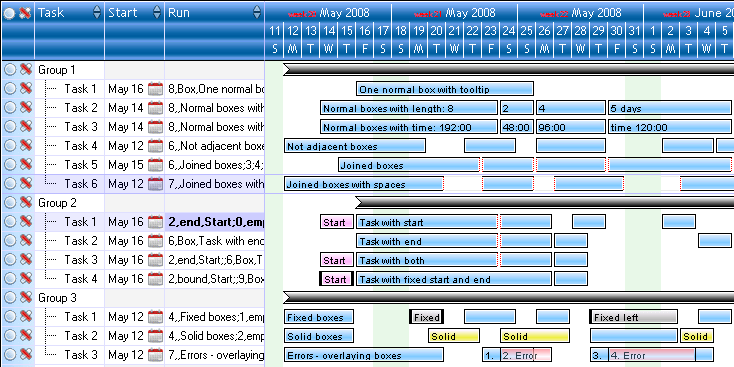Viewport: 734px width, 367px height.
Task: Click 'Normal boxes with length: 8' bar
Action: click(409, 108)
